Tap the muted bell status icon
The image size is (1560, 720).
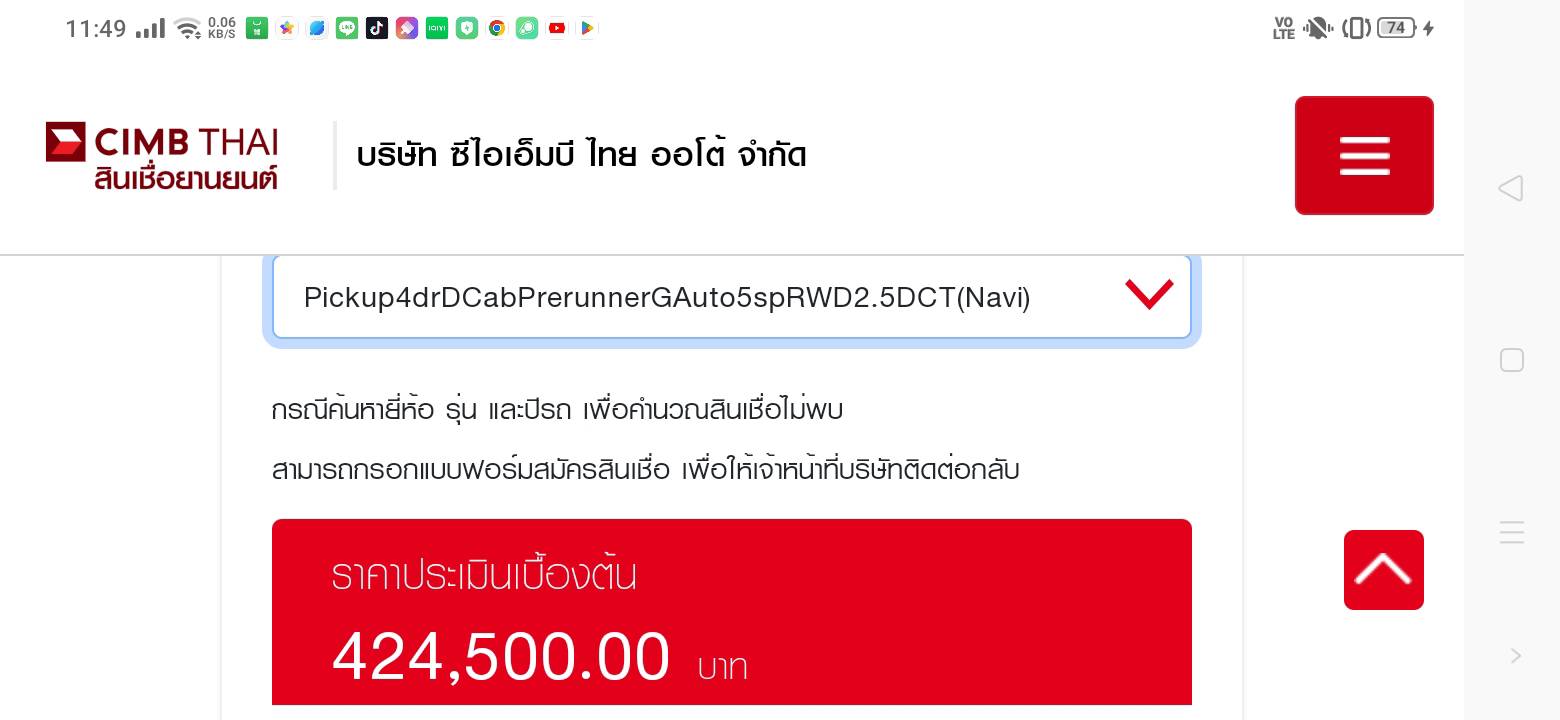point(1318,28)
